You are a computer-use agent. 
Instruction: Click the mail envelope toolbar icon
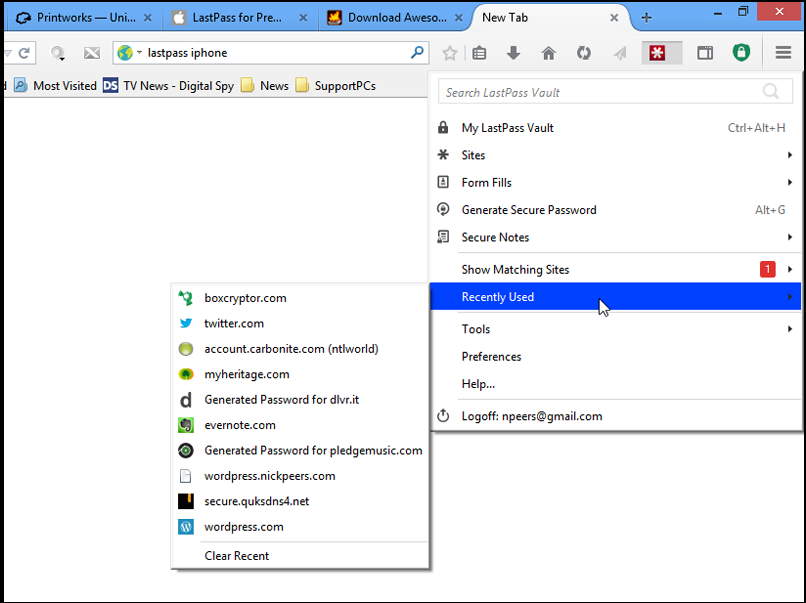pyautogui.click(x=92, y=53)
